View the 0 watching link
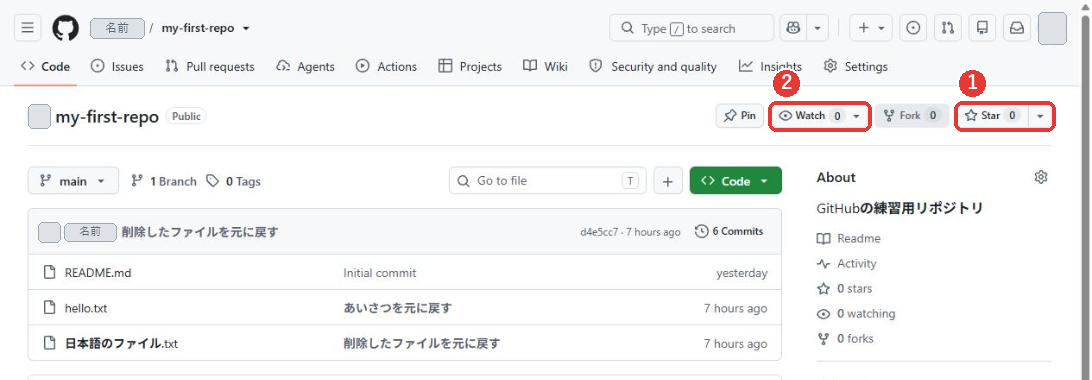 [857, 313]
